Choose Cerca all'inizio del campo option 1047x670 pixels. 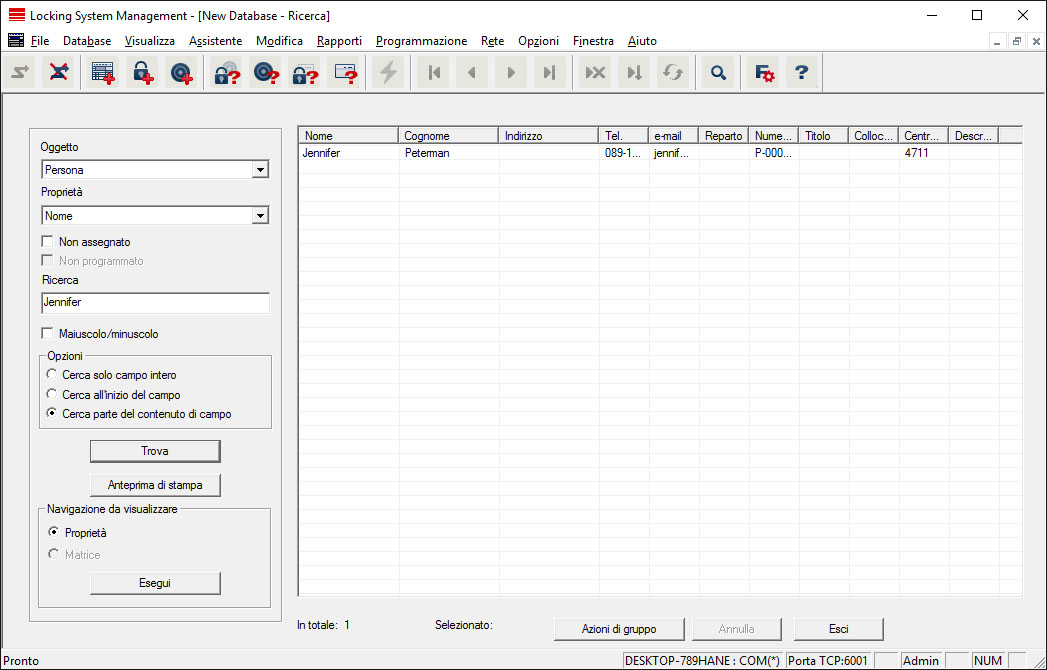53,395
